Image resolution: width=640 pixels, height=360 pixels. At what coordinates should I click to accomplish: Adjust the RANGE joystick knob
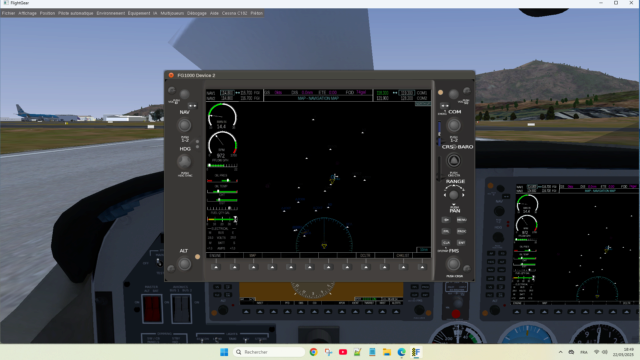pos(453,195)
